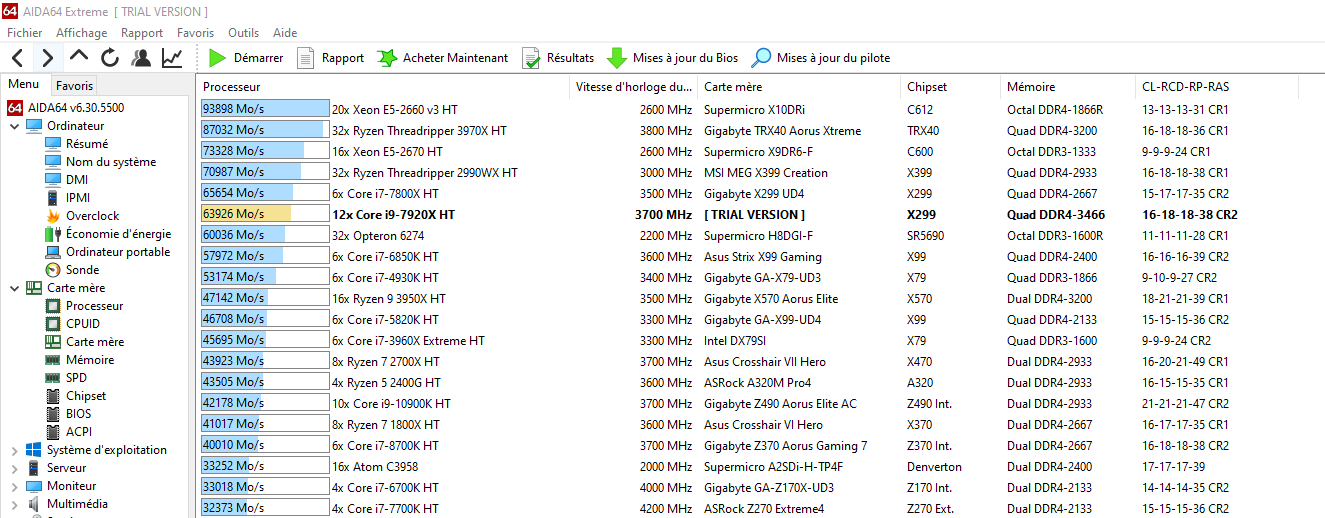Sort by Vitesse d'horloge column header
The height and width of the screenshot is (518, 1325).
(633, 87)
